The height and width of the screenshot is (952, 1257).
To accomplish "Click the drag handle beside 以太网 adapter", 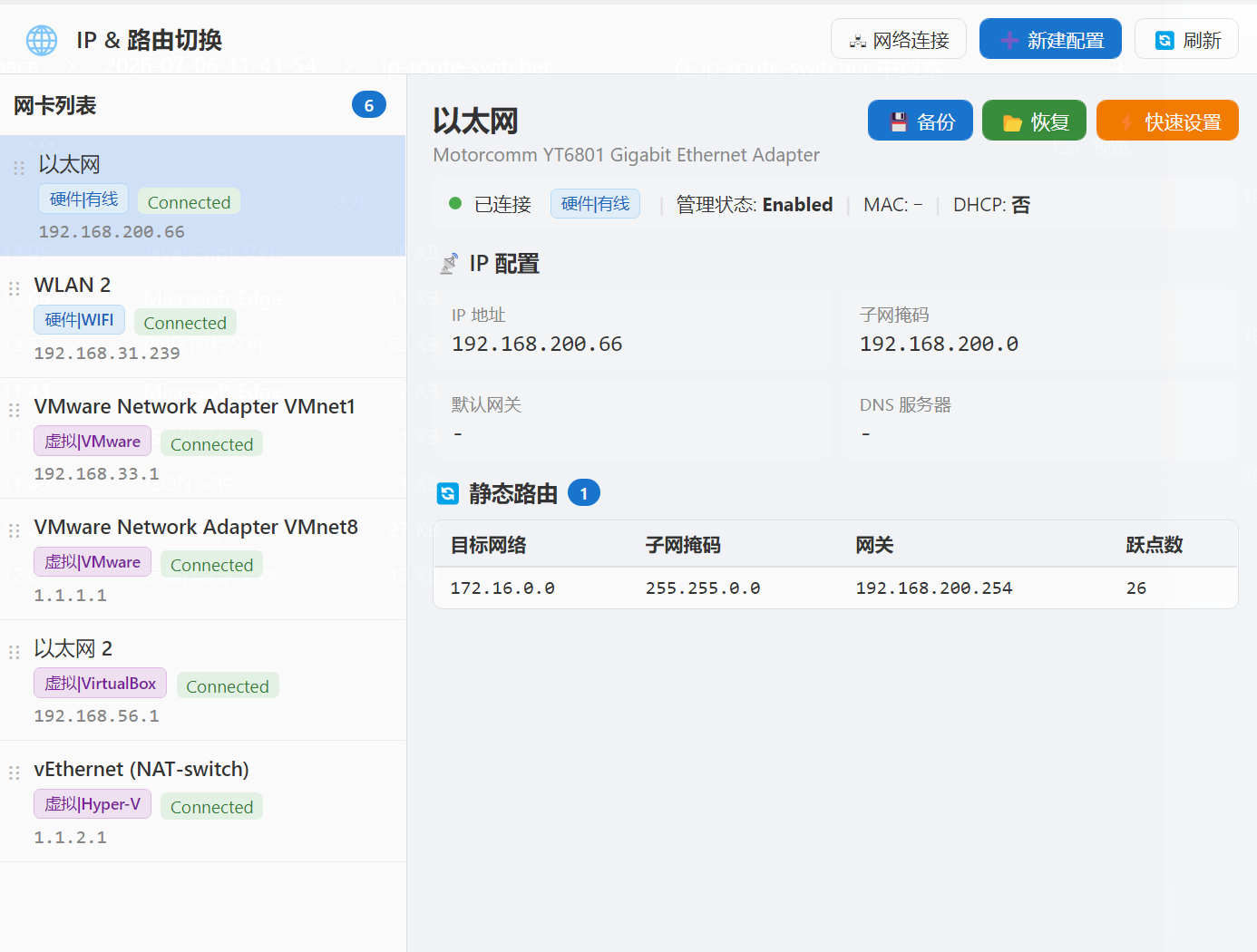I will 18,169.
